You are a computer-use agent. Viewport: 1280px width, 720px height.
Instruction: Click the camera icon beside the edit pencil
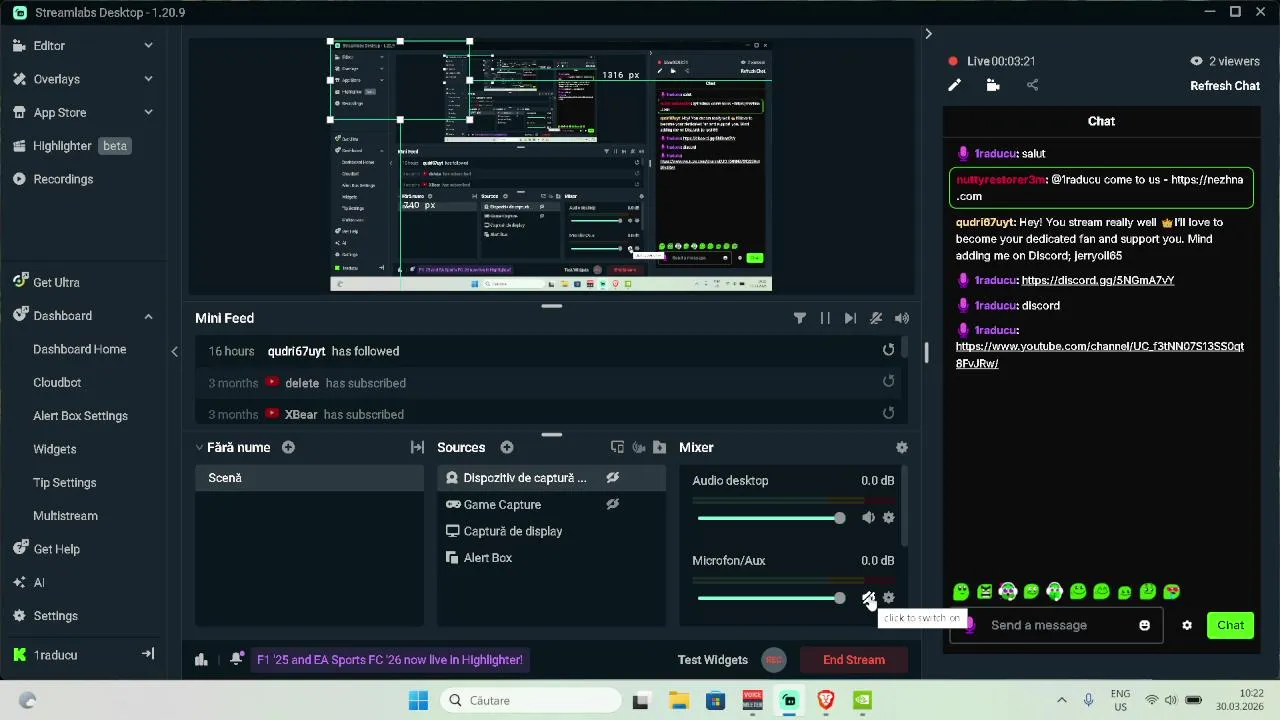point(993,86)
